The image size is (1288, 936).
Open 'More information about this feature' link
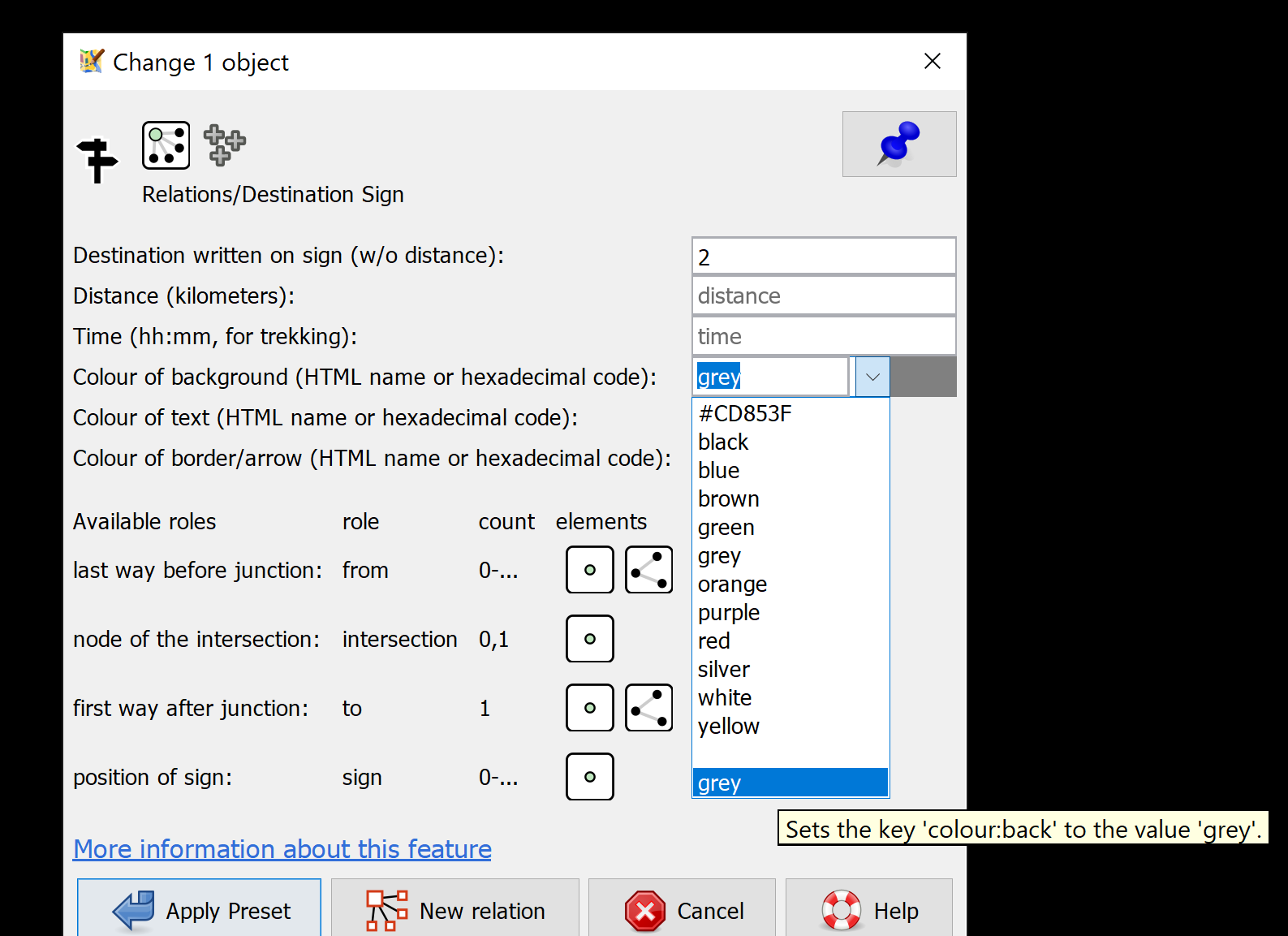(282, 849)
